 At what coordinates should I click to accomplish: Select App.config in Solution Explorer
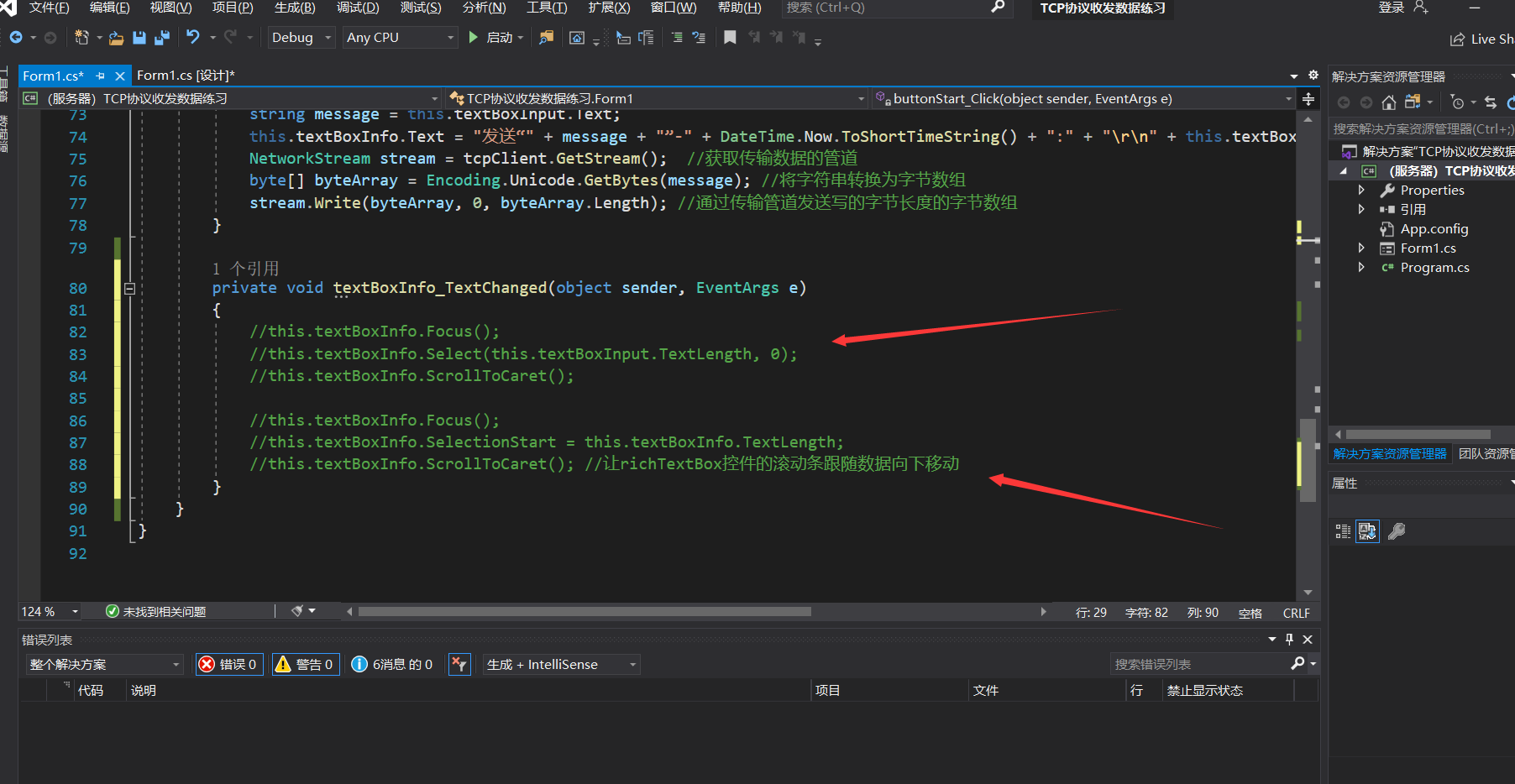click(1434, 229)
